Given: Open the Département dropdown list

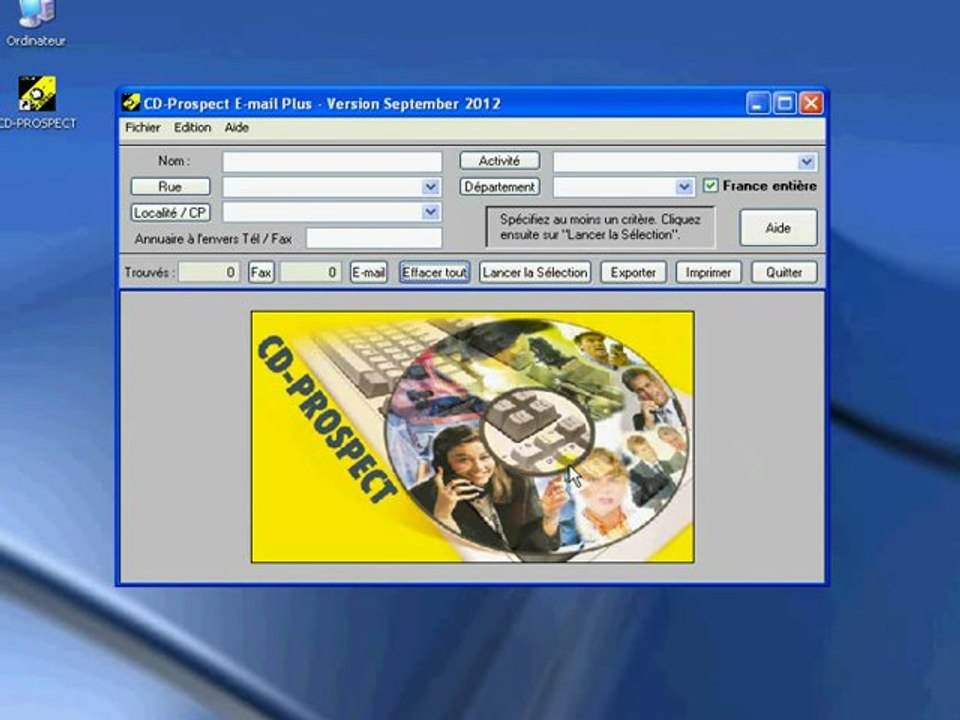Looking at the screenshot, I should (x=684, y=187).
